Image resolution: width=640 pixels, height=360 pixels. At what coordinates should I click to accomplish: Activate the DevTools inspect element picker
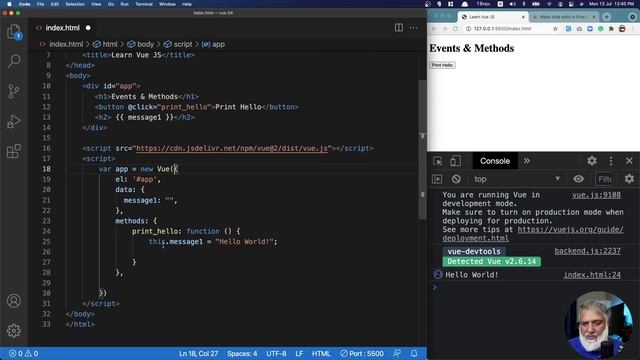pyautogui.click(x=438, y=161)
